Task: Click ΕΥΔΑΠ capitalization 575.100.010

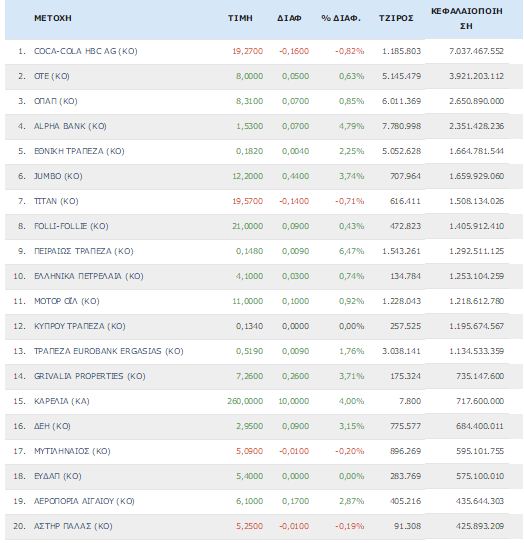Action: tap(480, 476)
